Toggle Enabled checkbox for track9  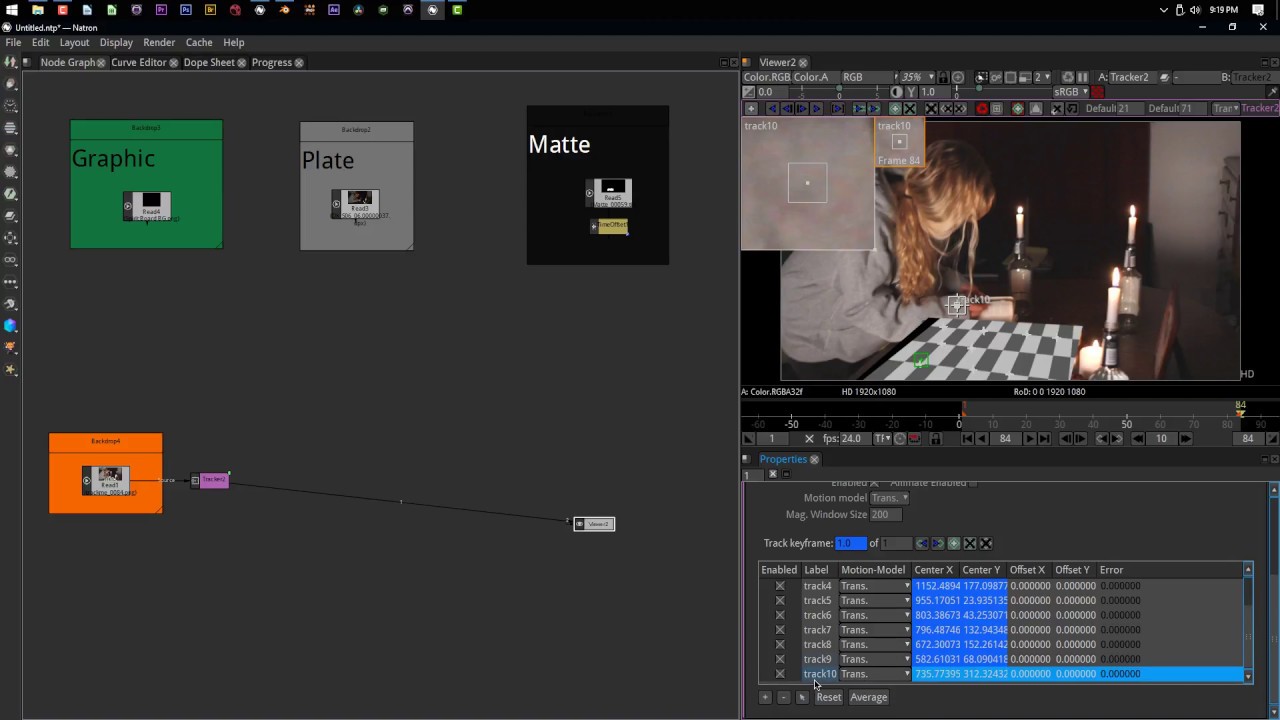click(x=780, y=659)
